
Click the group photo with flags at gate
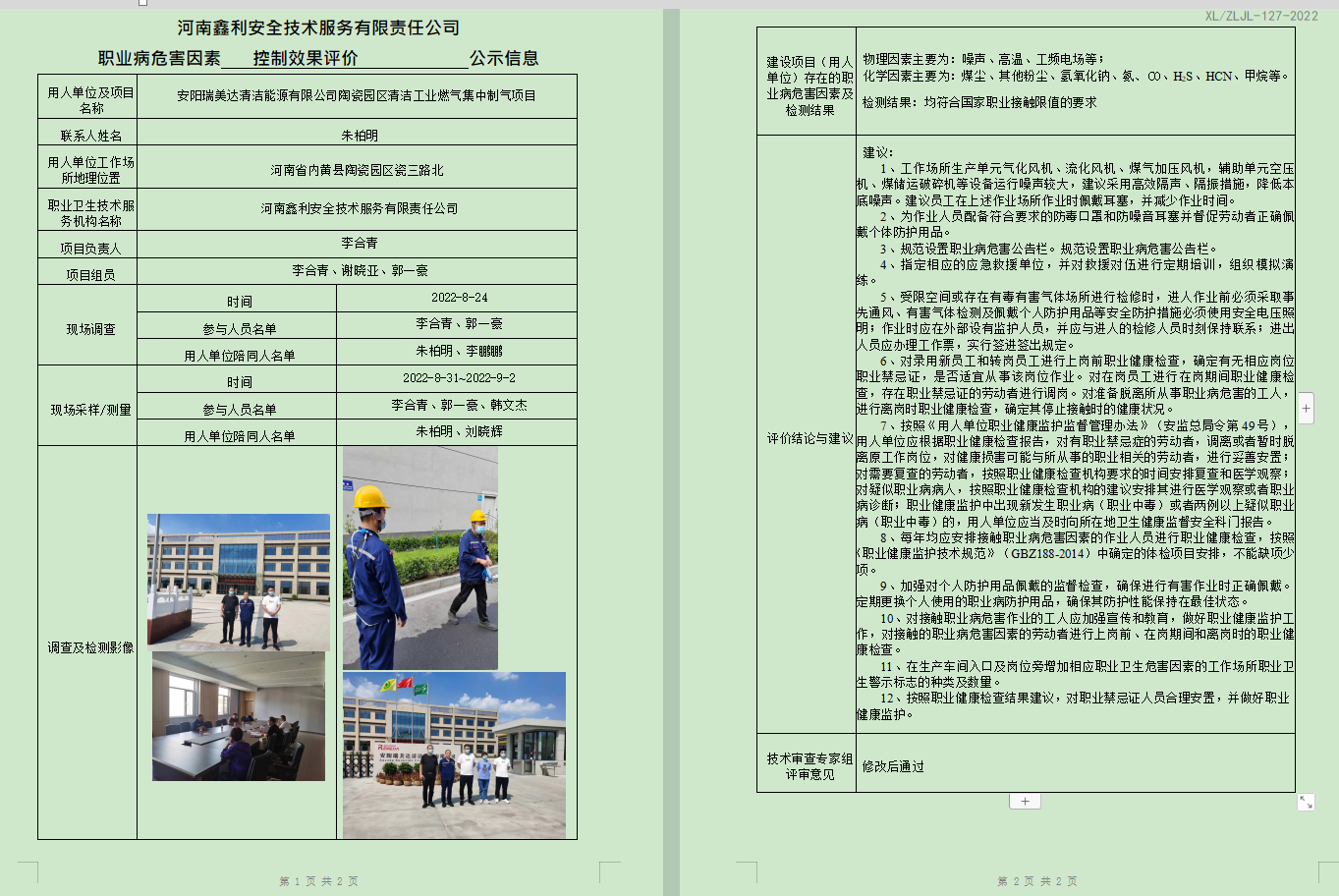454,755
